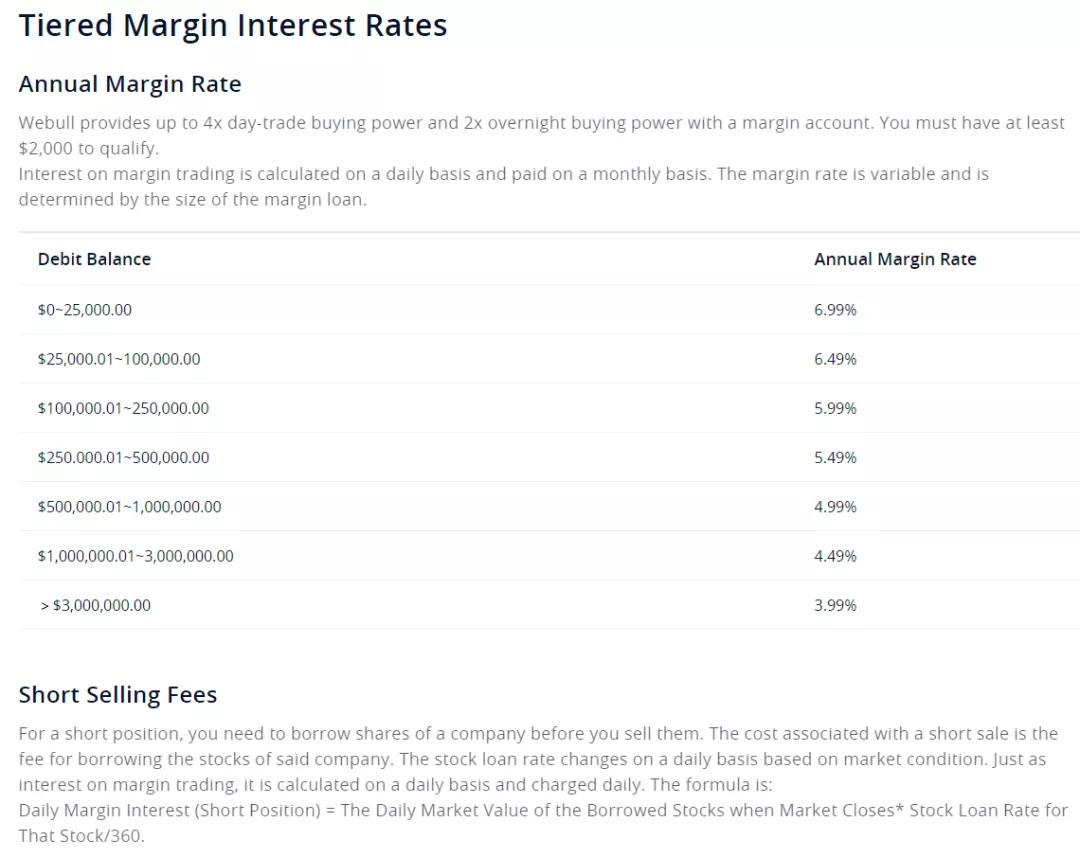Click the 4.49% margin rate

835,556
